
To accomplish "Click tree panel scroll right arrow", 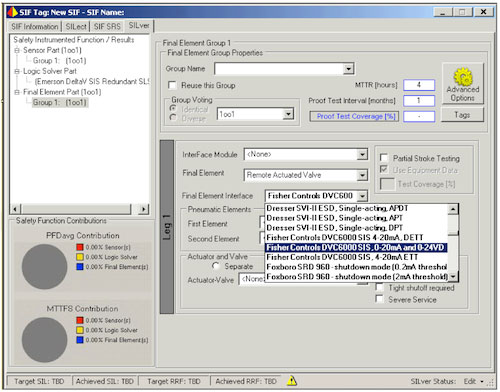I will [143, 209].
